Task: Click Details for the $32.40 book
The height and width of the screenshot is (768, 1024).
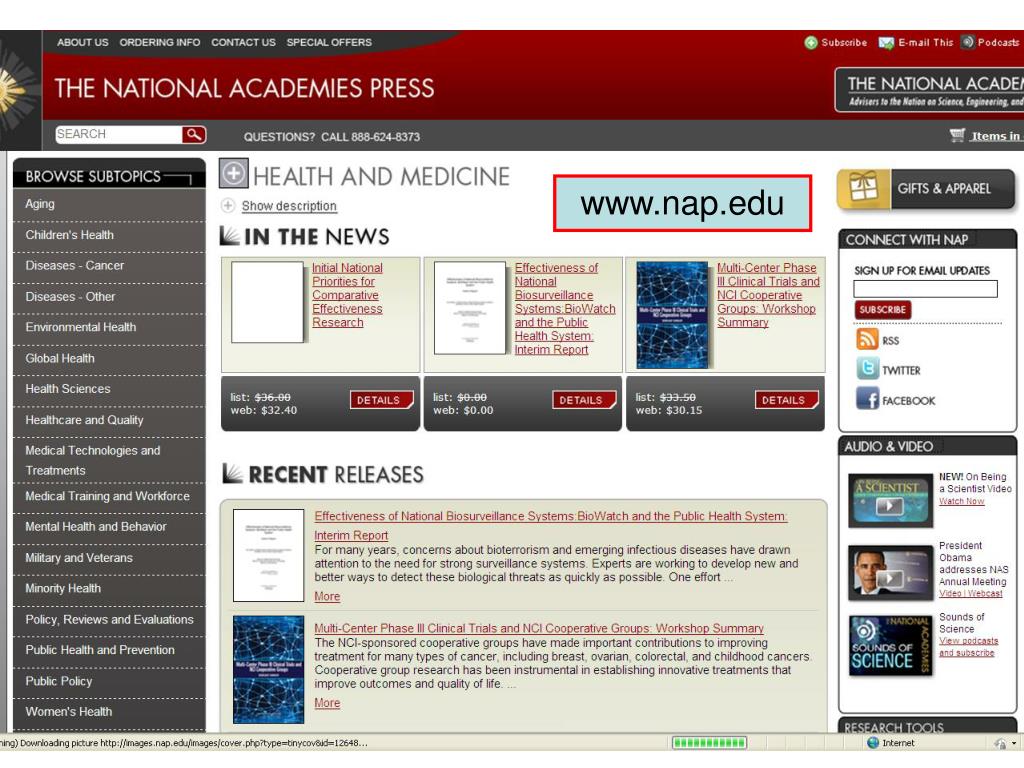Action: click(x=381, y=400)
